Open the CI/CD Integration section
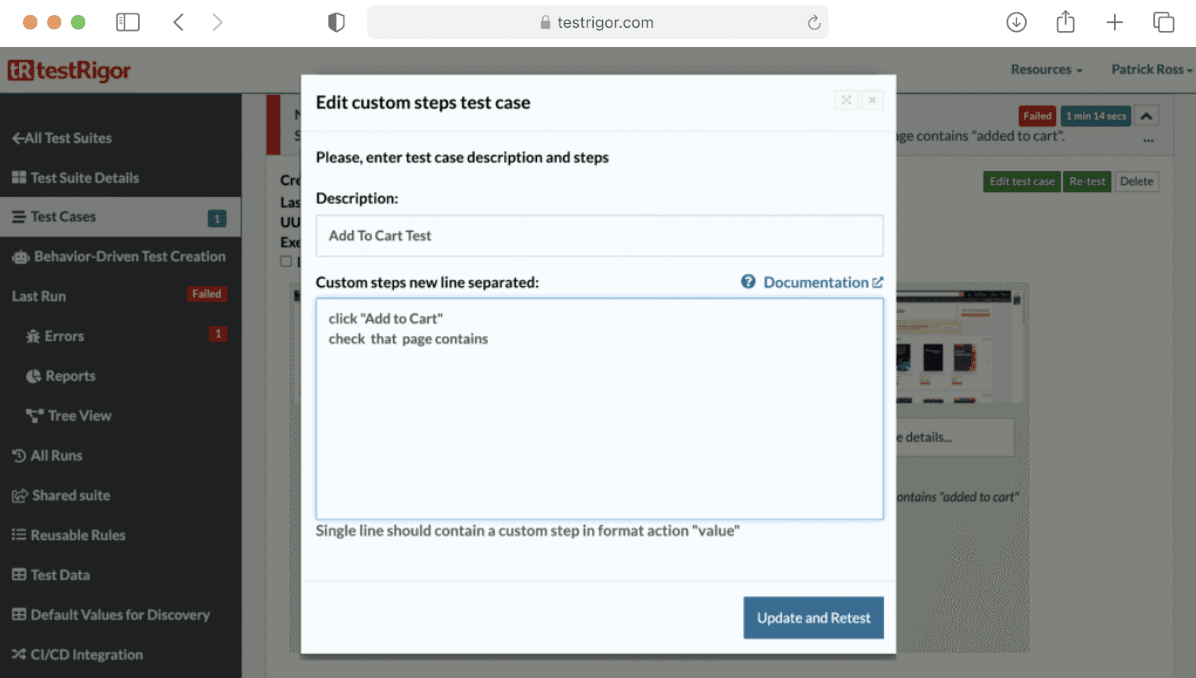The image size is (1196, 678). point(86,654)
